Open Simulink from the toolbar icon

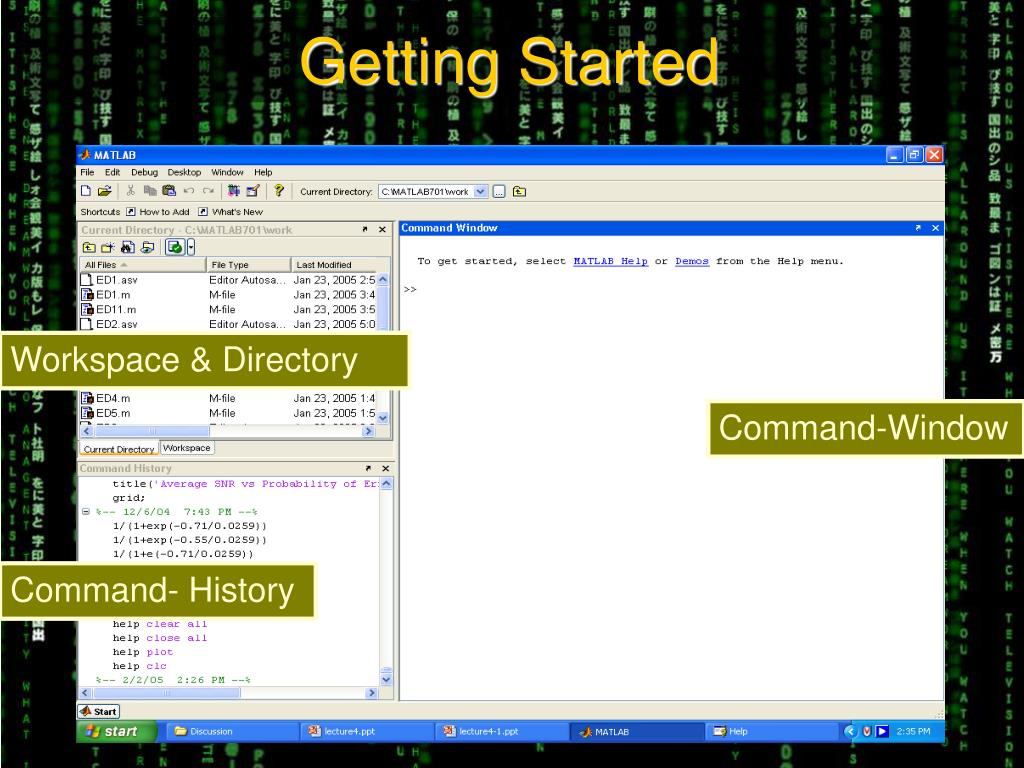coord(234,191)
